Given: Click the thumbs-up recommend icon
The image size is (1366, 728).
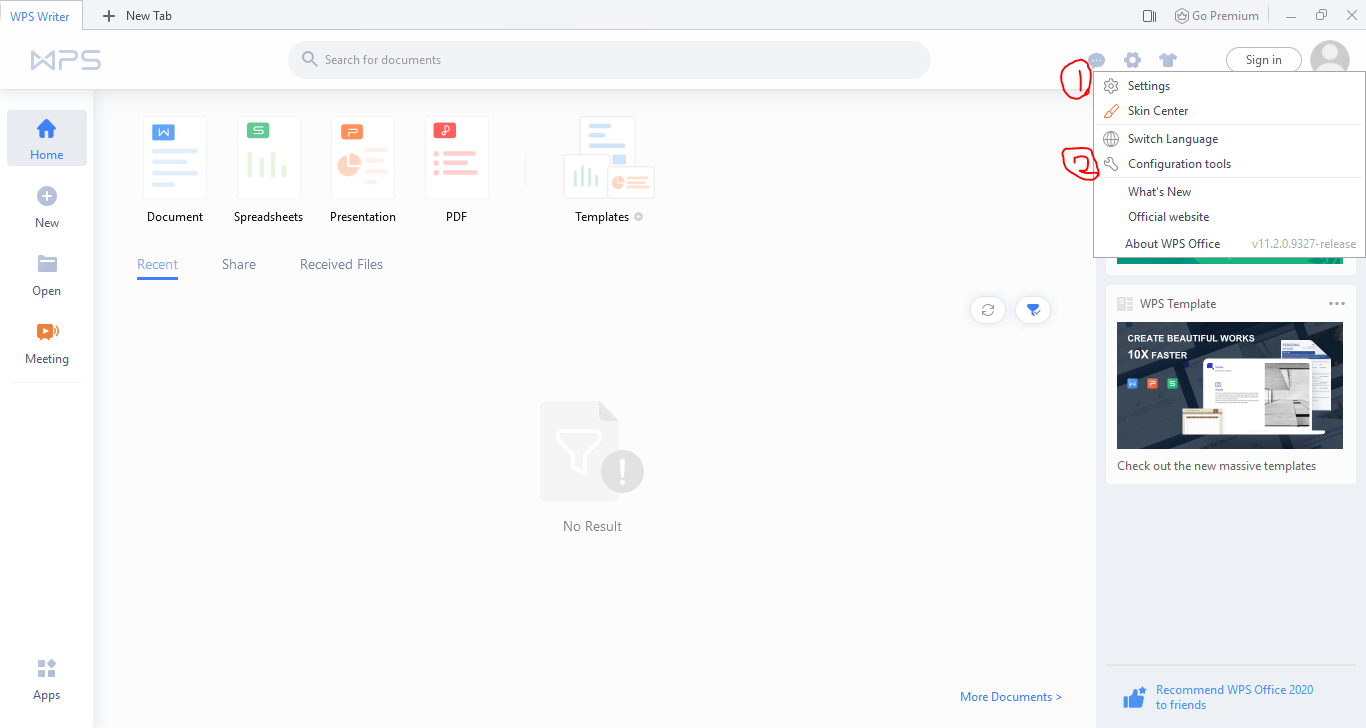Looking at the screenshot, I should [x=1134, y=697].
